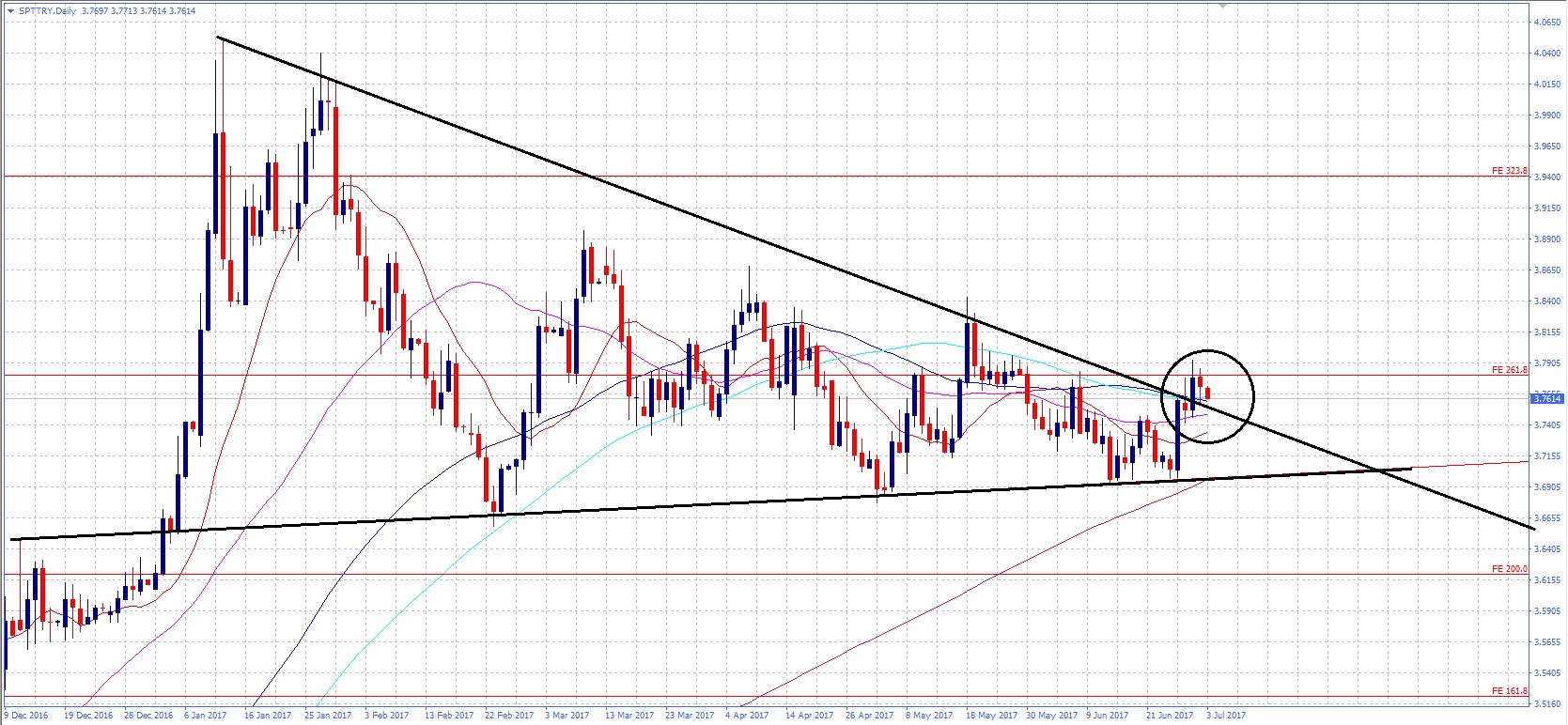Click the FE 161.8 Fibonacci level label
The image size is (1568, 725).
(x=1510, y=691)
